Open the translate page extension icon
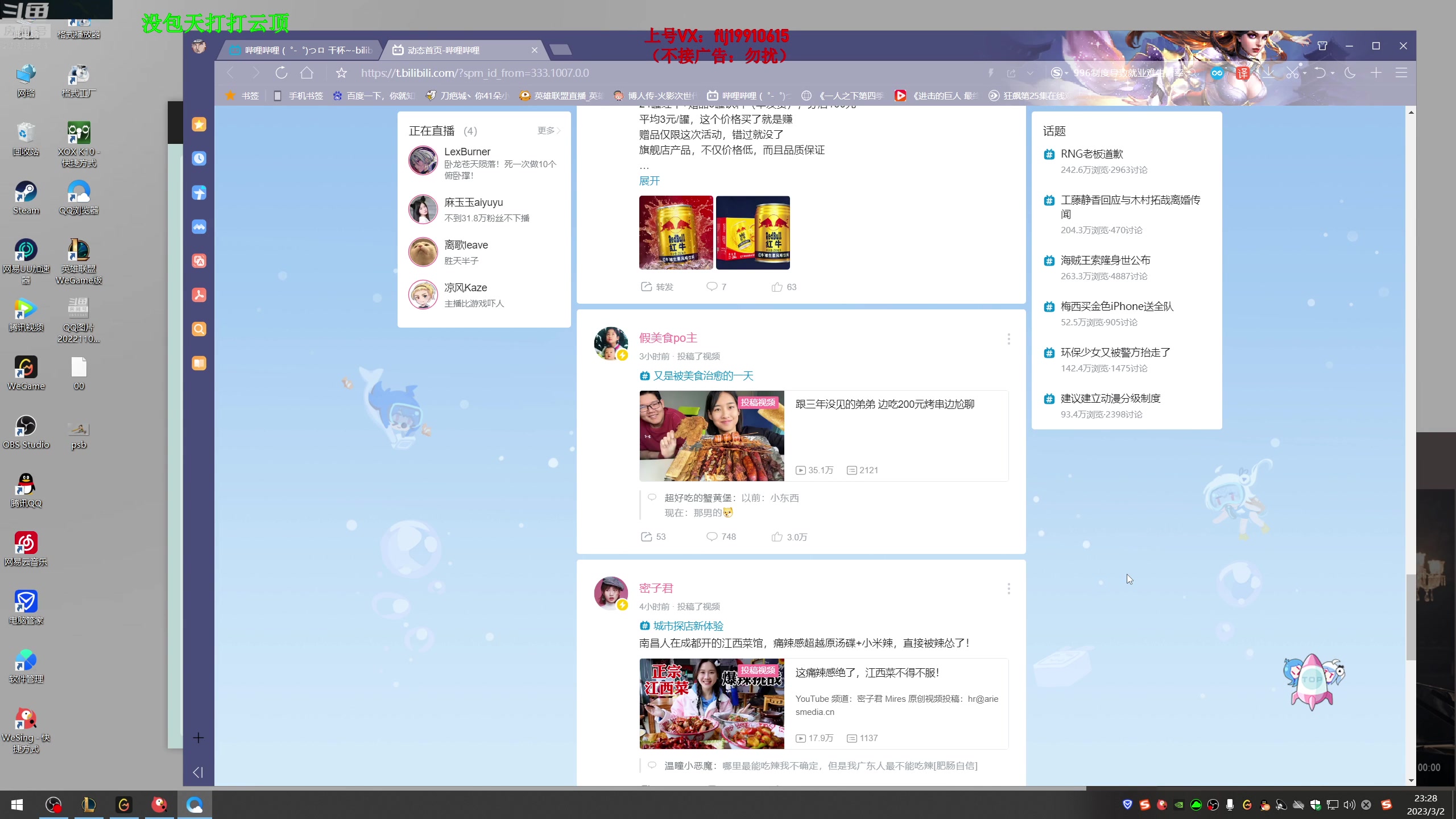The width and height of the screenshot is (1456, 819). click(x=1243, y=73)
